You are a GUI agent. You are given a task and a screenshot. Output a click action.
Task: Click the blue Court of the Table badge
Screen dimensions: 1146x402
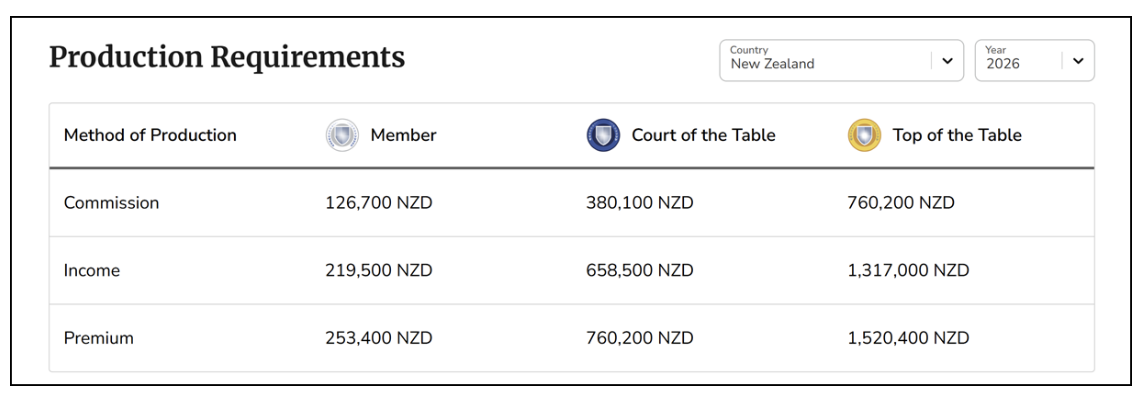(603, 135)
